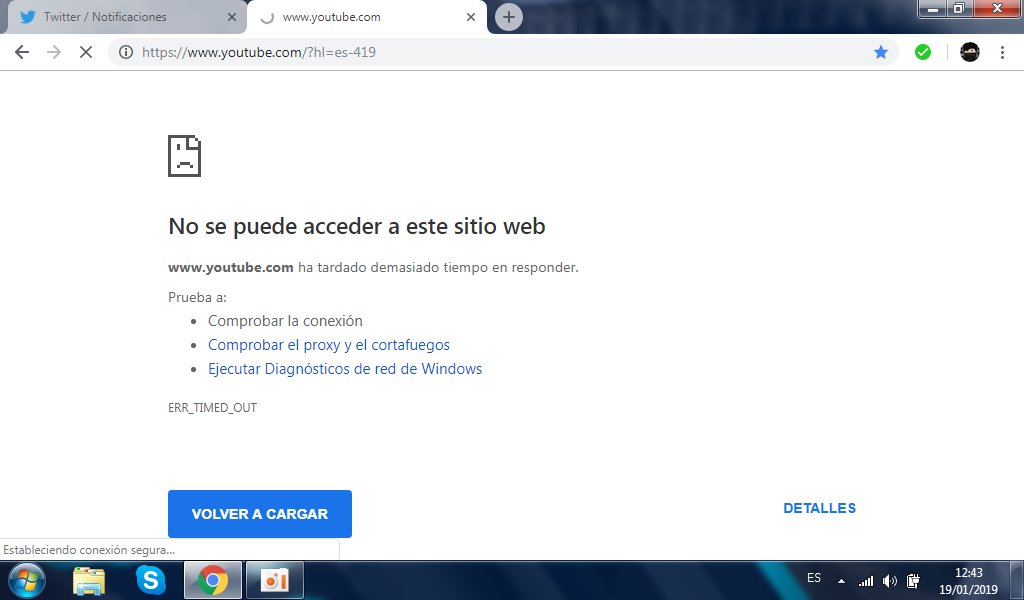Click the ES language indicator
The height and width of the screenshot is (600, 1024).
tap(814, 578)
